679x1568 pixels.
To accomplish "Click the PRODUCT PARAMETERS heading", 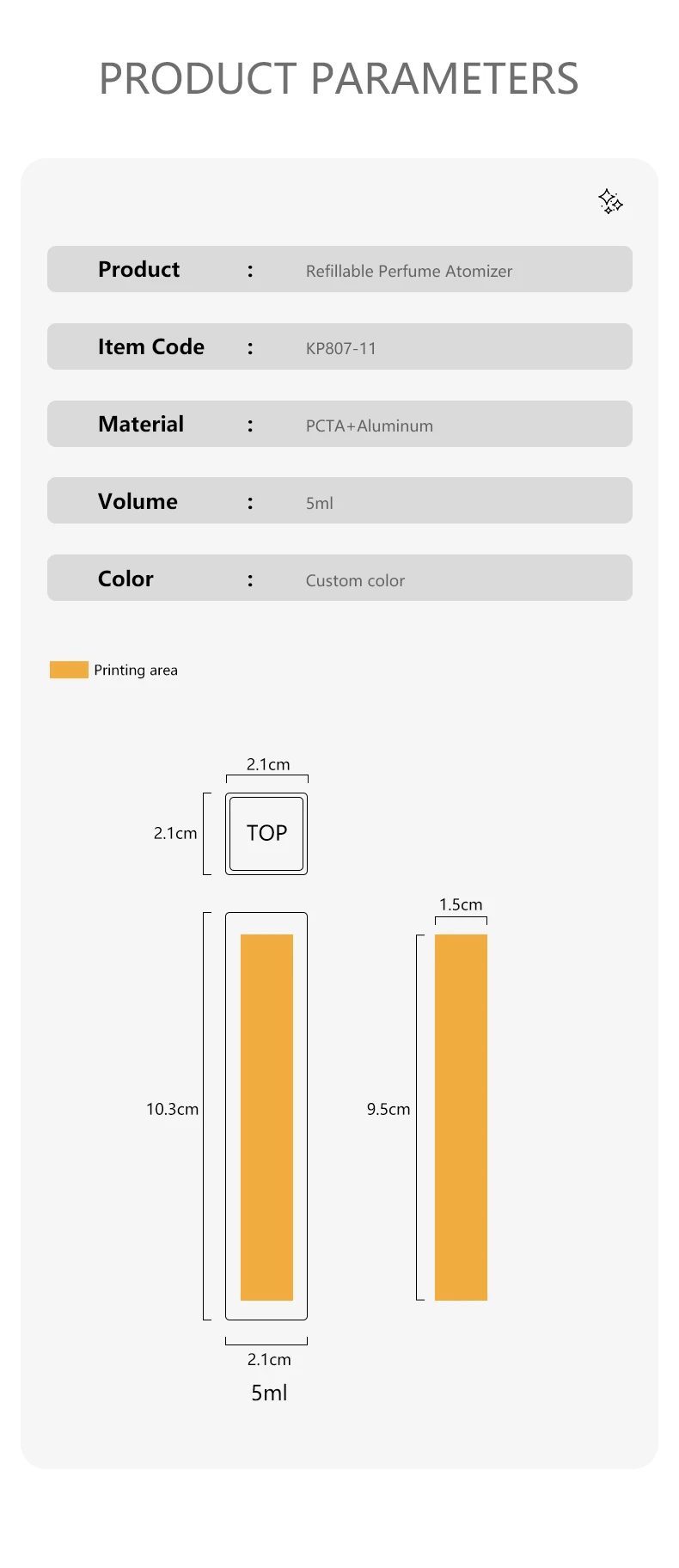I will (x=339, y=79).
